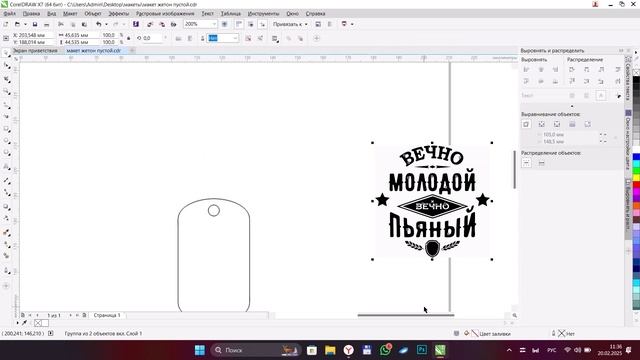
Task: Select the Transparency tool
Action: pyautogui.click(x=6, y=218)
